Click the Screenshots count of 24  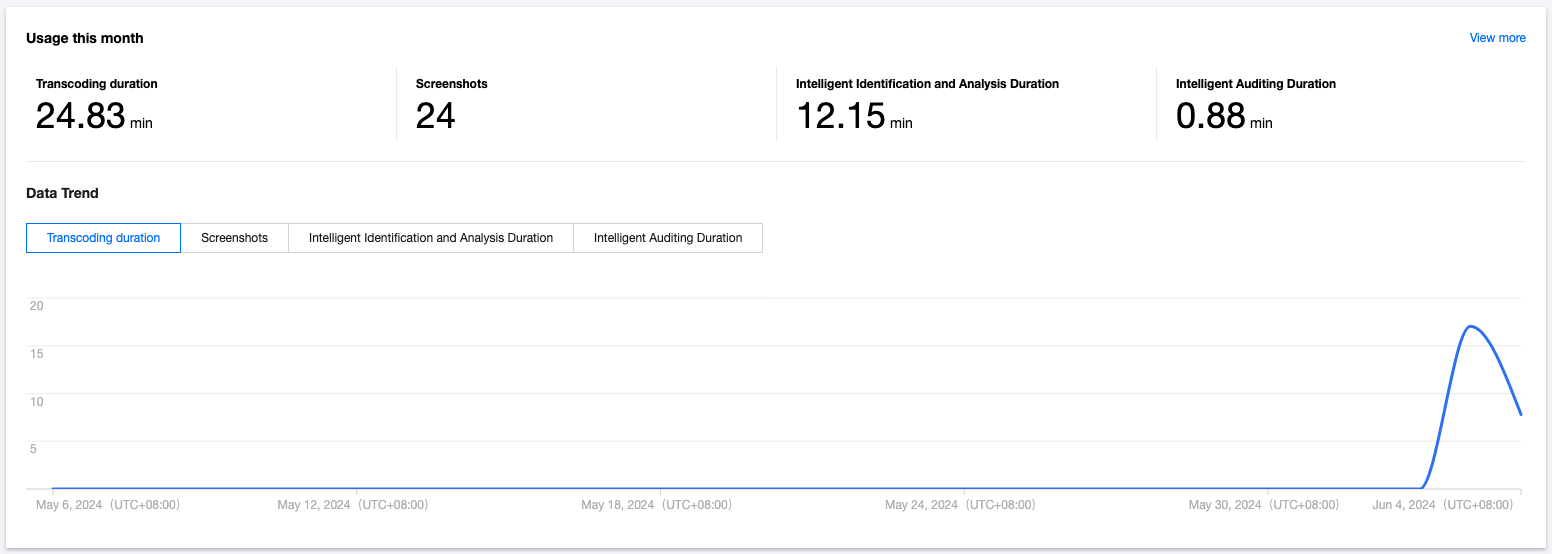(x=436, y=117)
